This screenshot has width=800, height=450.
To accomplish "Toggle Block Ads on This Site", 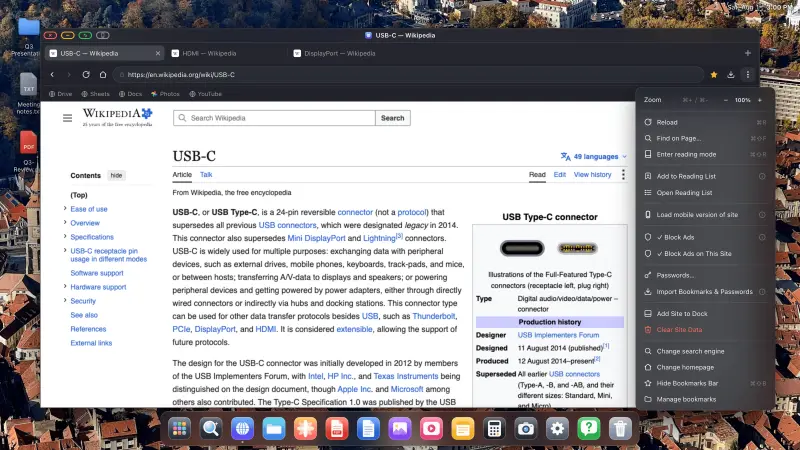I will coord(705,254).
